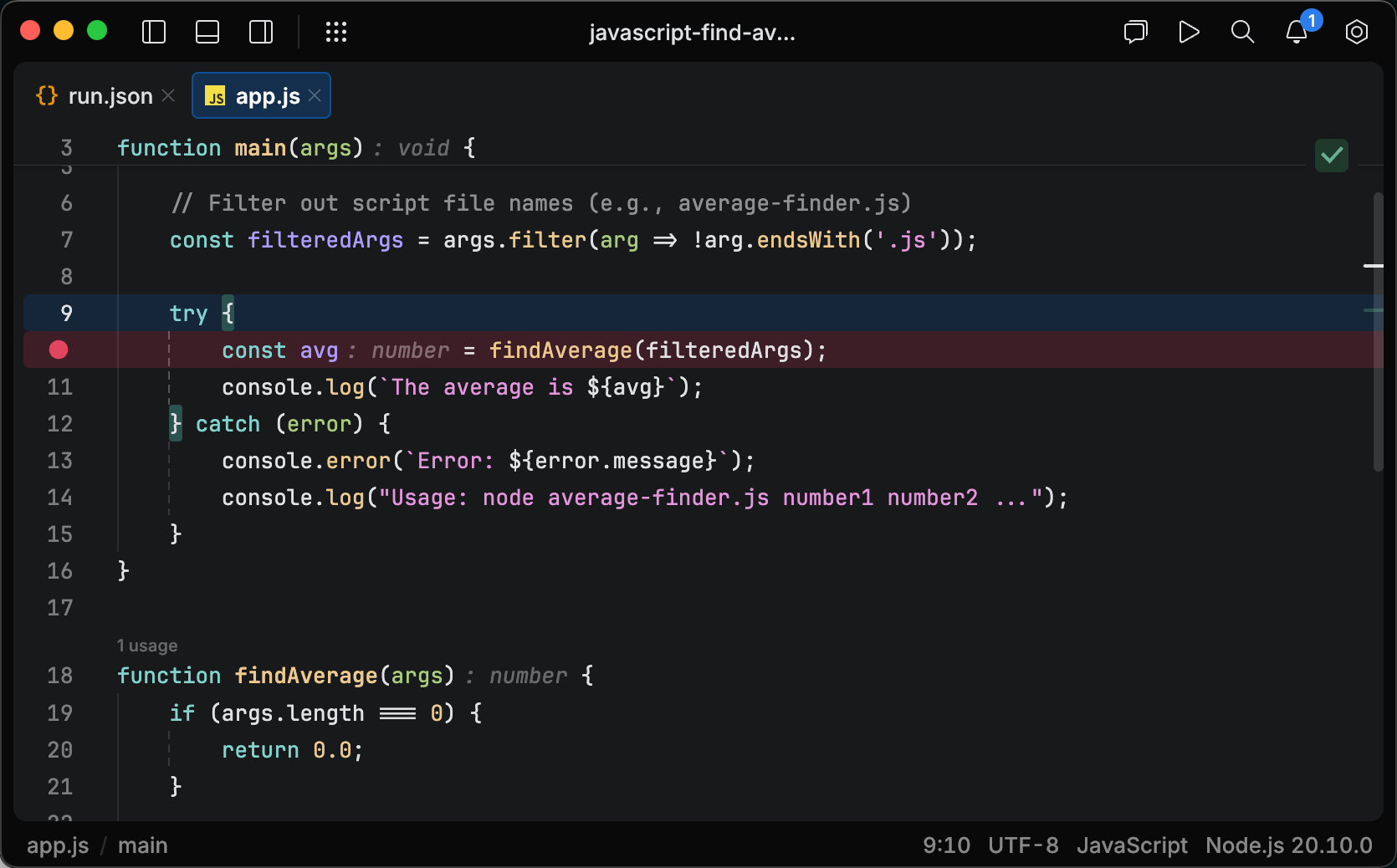Open the UTF-8 encoding selector
The width and height of the screenshot is (1397, 868).
click(1023, 845)
